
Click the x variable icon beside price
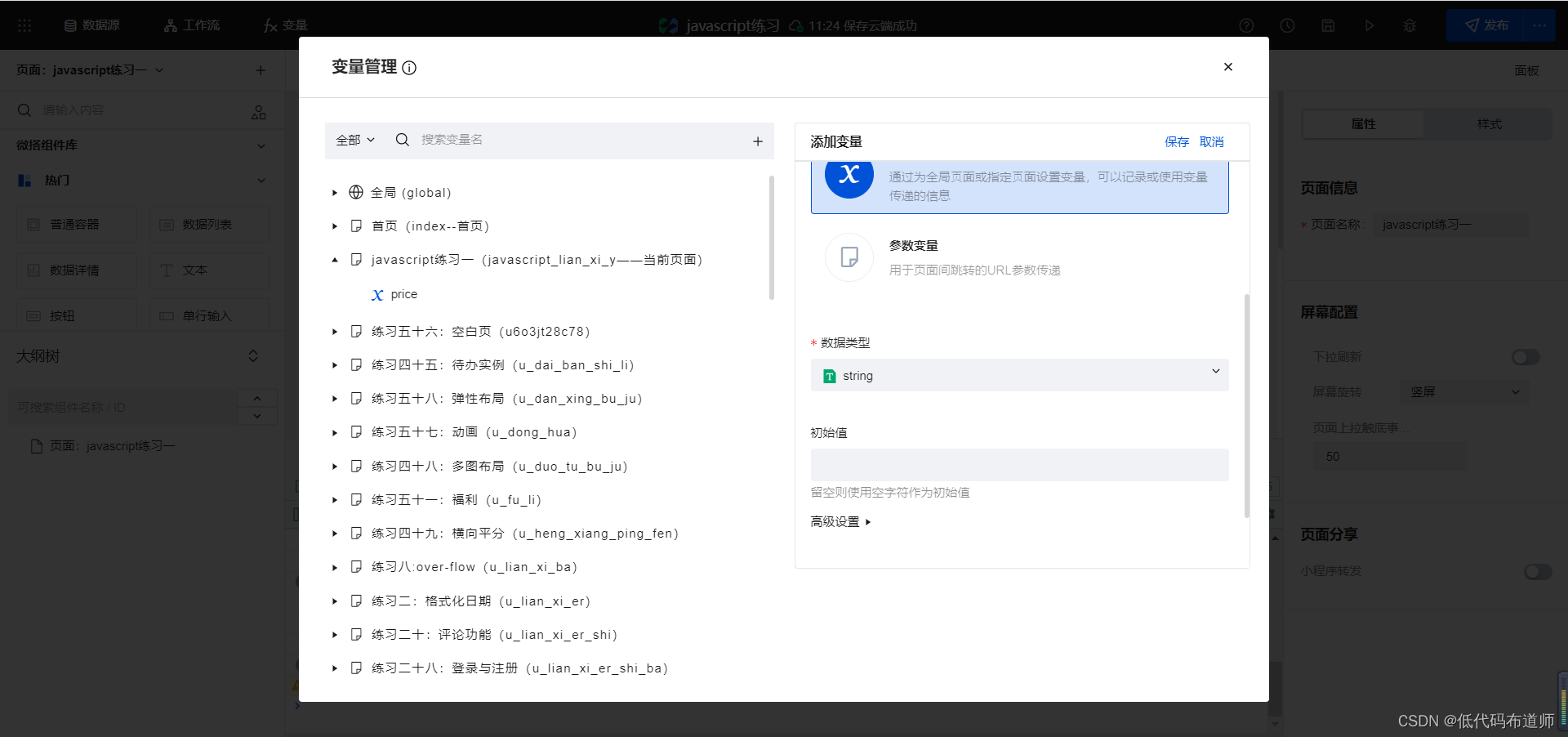377,295
